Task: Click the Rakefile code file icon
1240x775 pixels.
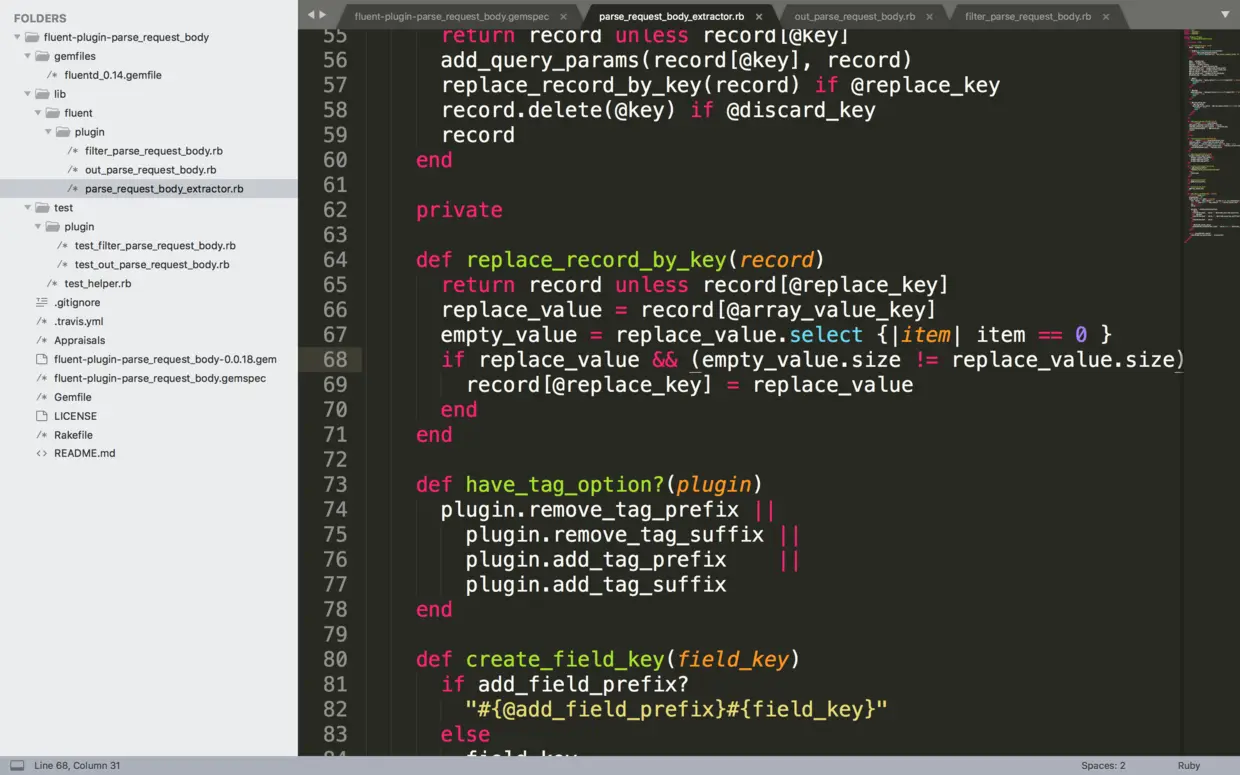Action: click(x=42, y=435)
